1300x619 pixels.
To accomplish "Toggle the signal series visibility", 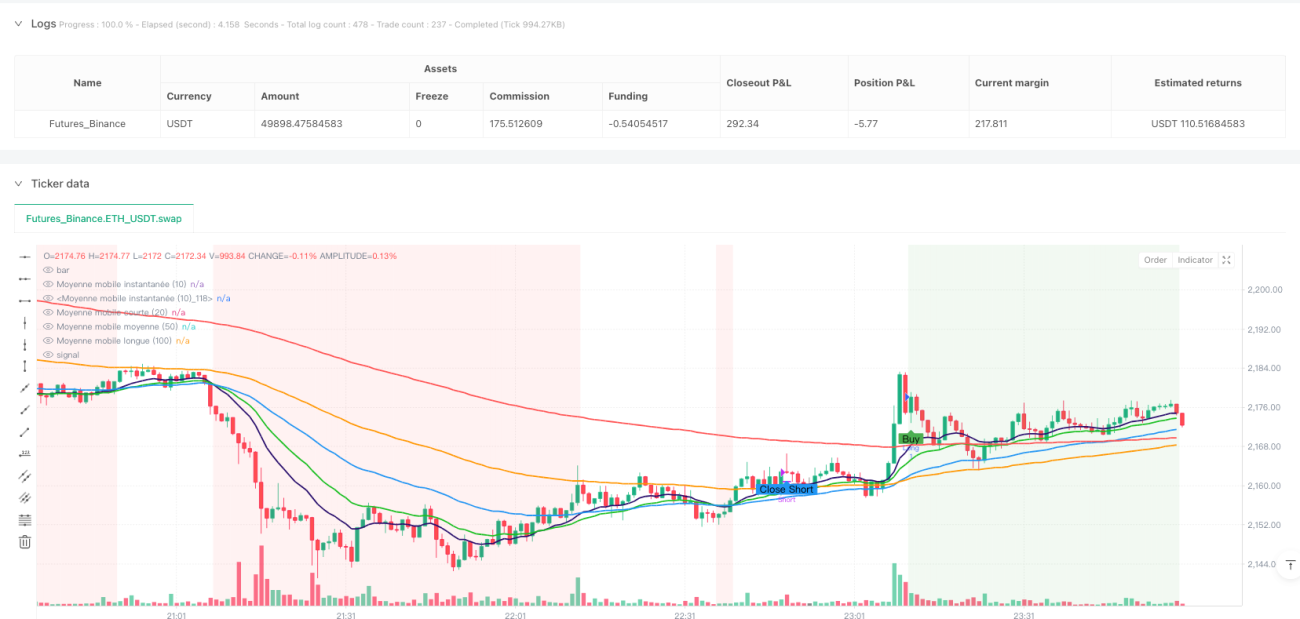I will [47, 355].
